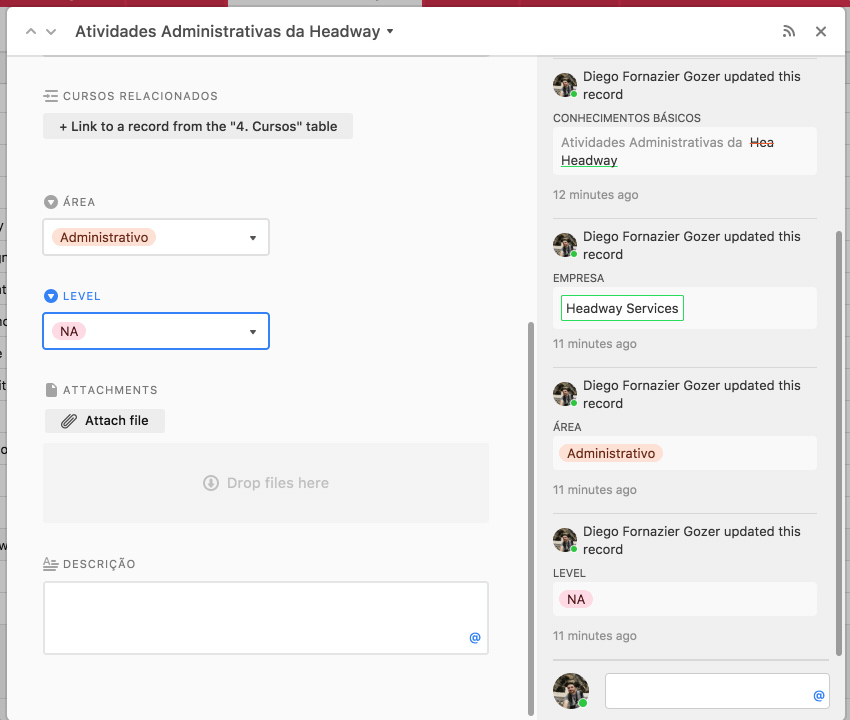Click the paperclip icon in Attach file
Screen dimensions: 850x720
[x=69, y=421]
